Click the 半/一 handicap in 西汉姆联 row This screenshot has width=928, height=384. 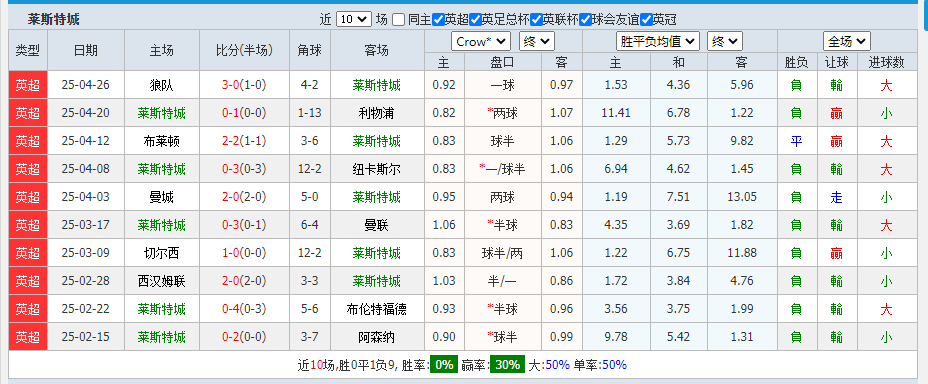[503, 281]
